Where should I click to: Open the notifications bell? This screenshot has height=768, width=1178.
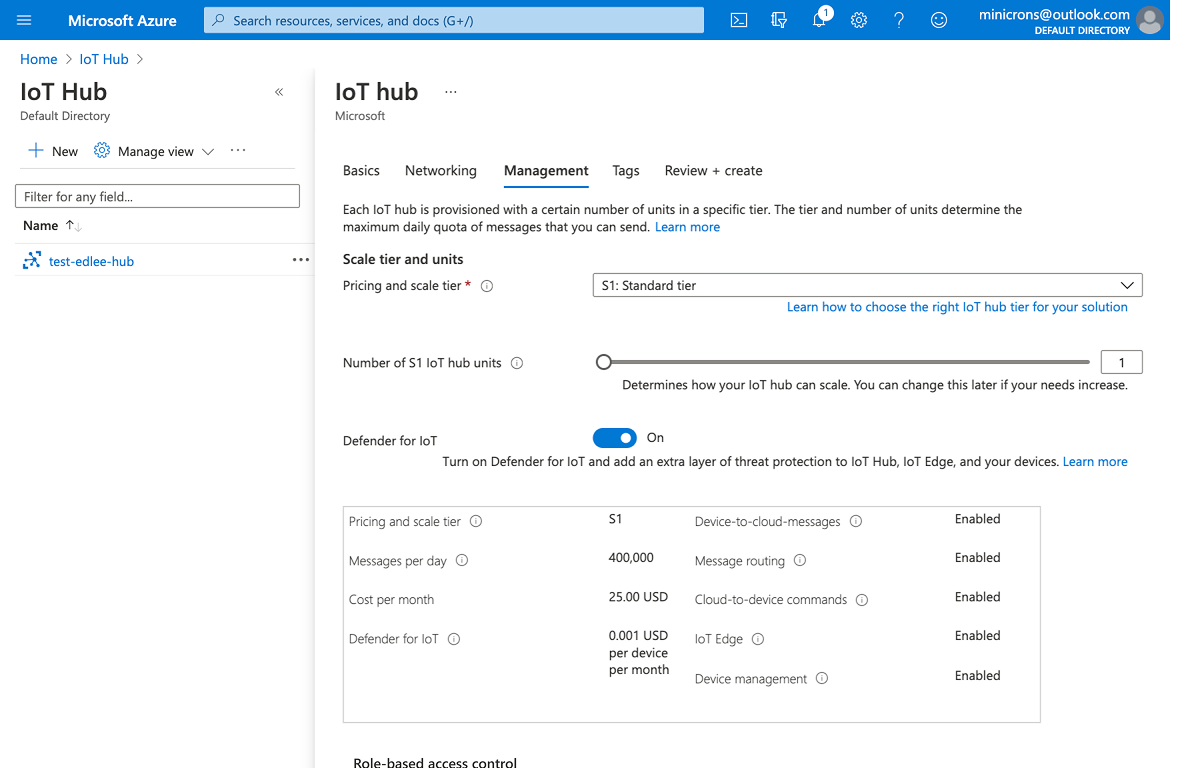click(x=820, y=20)
